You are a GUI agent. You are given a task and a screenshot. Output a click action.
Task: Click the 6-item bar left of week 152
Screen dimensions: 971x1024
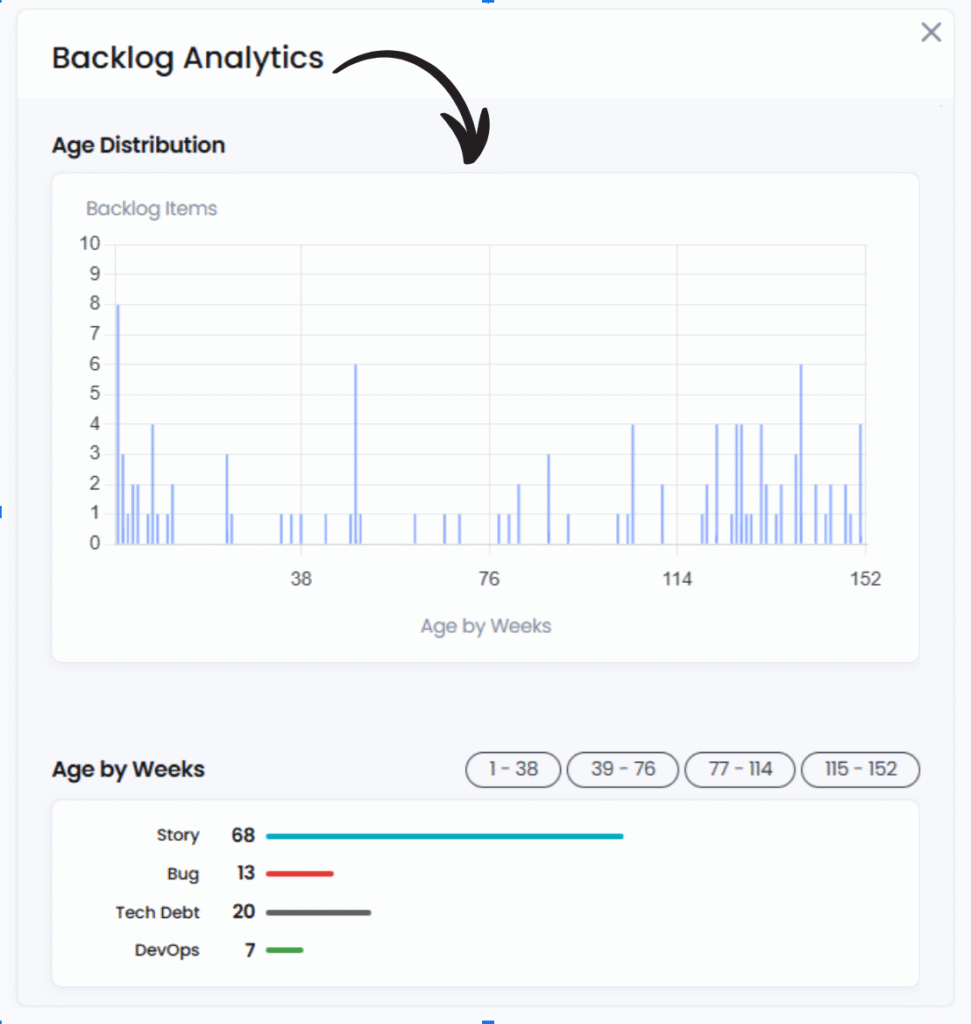click(x=801, y=455)
